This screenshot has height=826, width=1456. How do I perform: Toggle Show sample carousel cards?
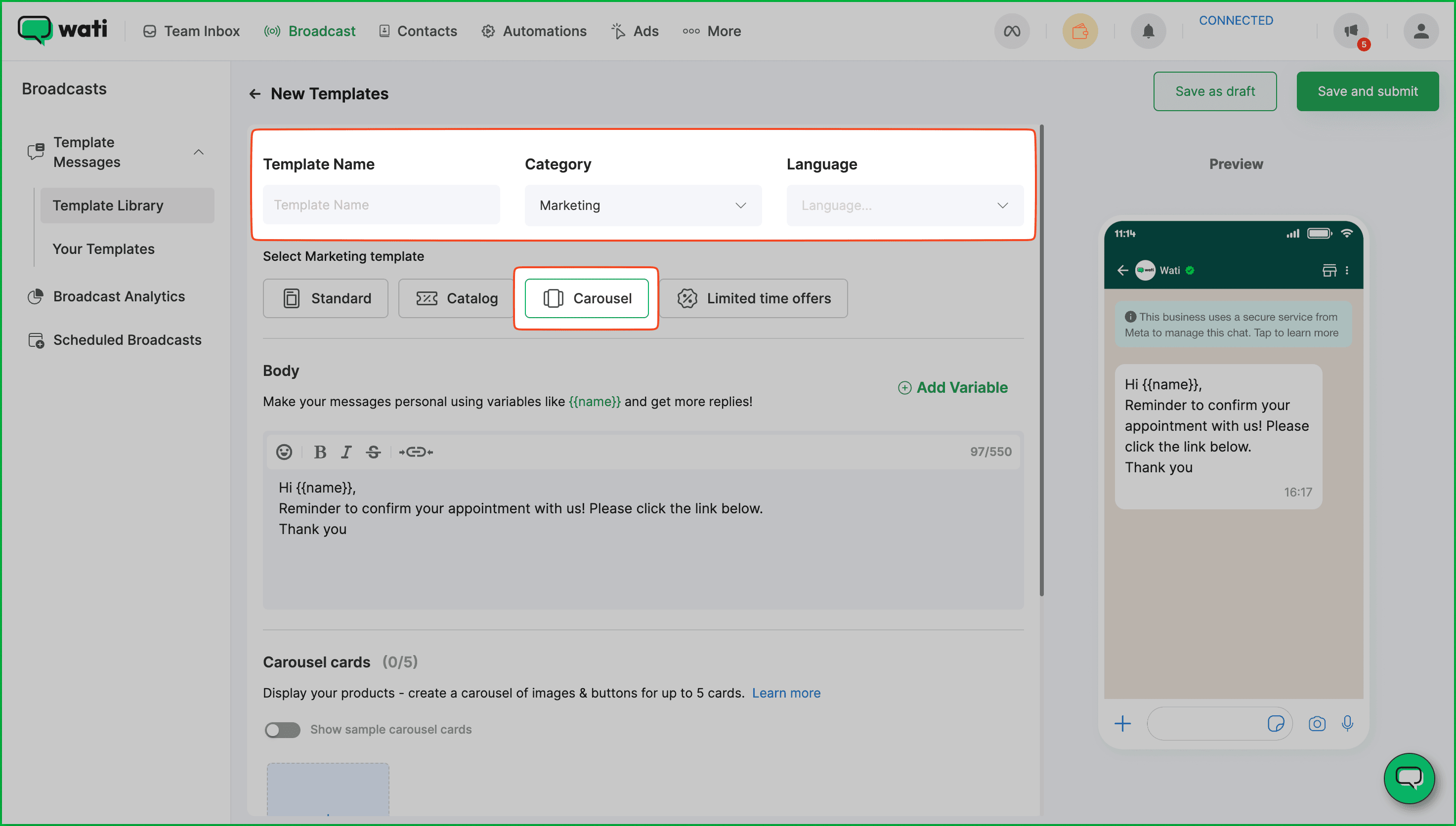tap(282, 730)
